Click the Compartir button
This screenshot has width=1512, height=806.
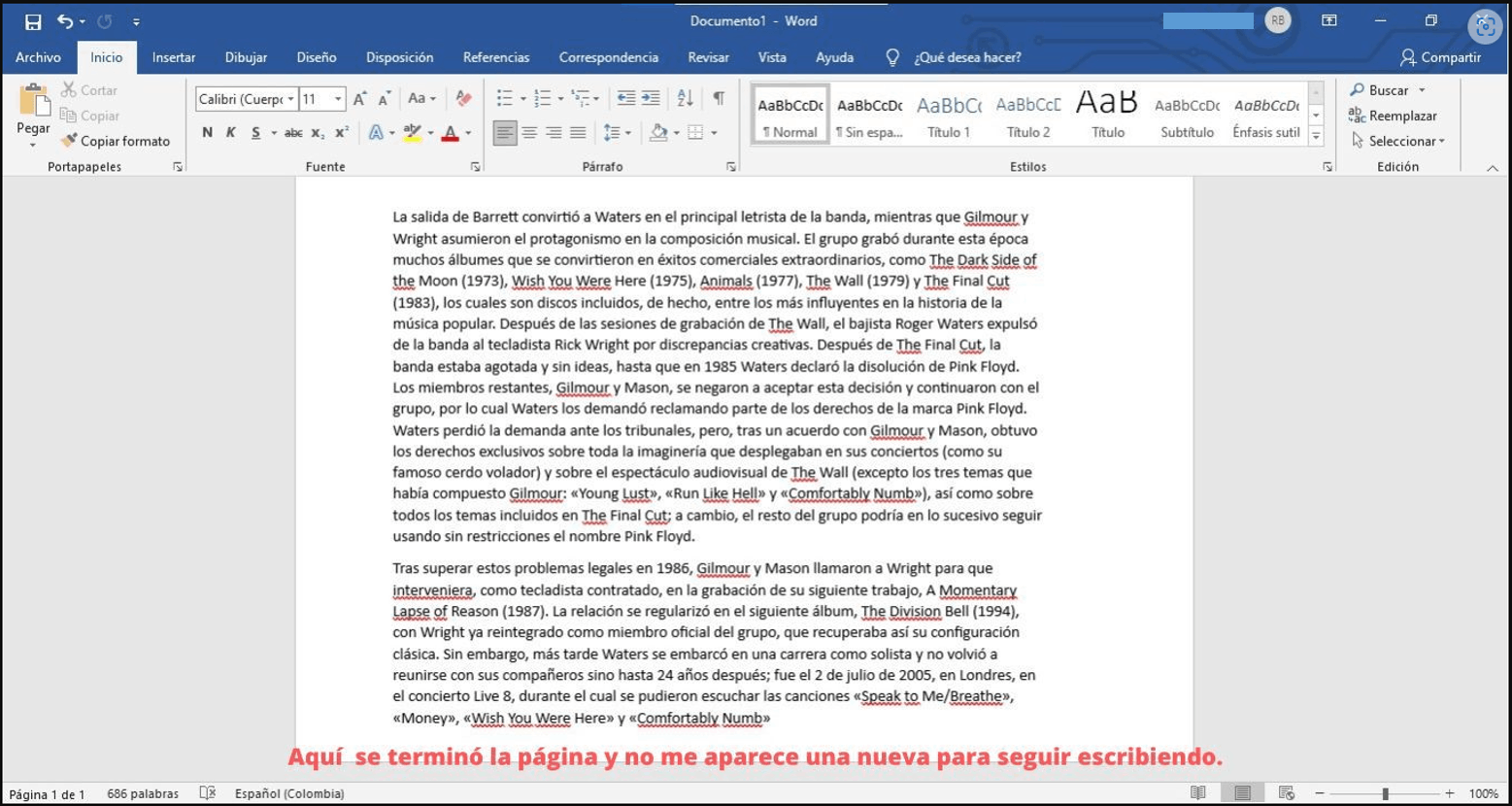(1440, 57)
